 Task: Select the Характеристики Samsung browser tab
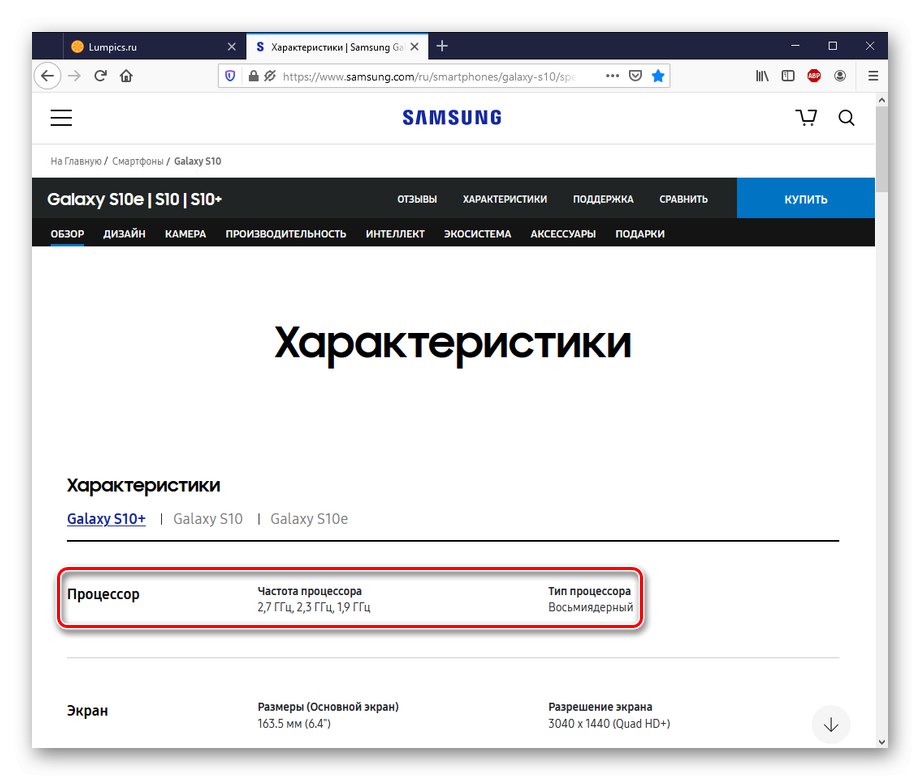pos(337,46)
